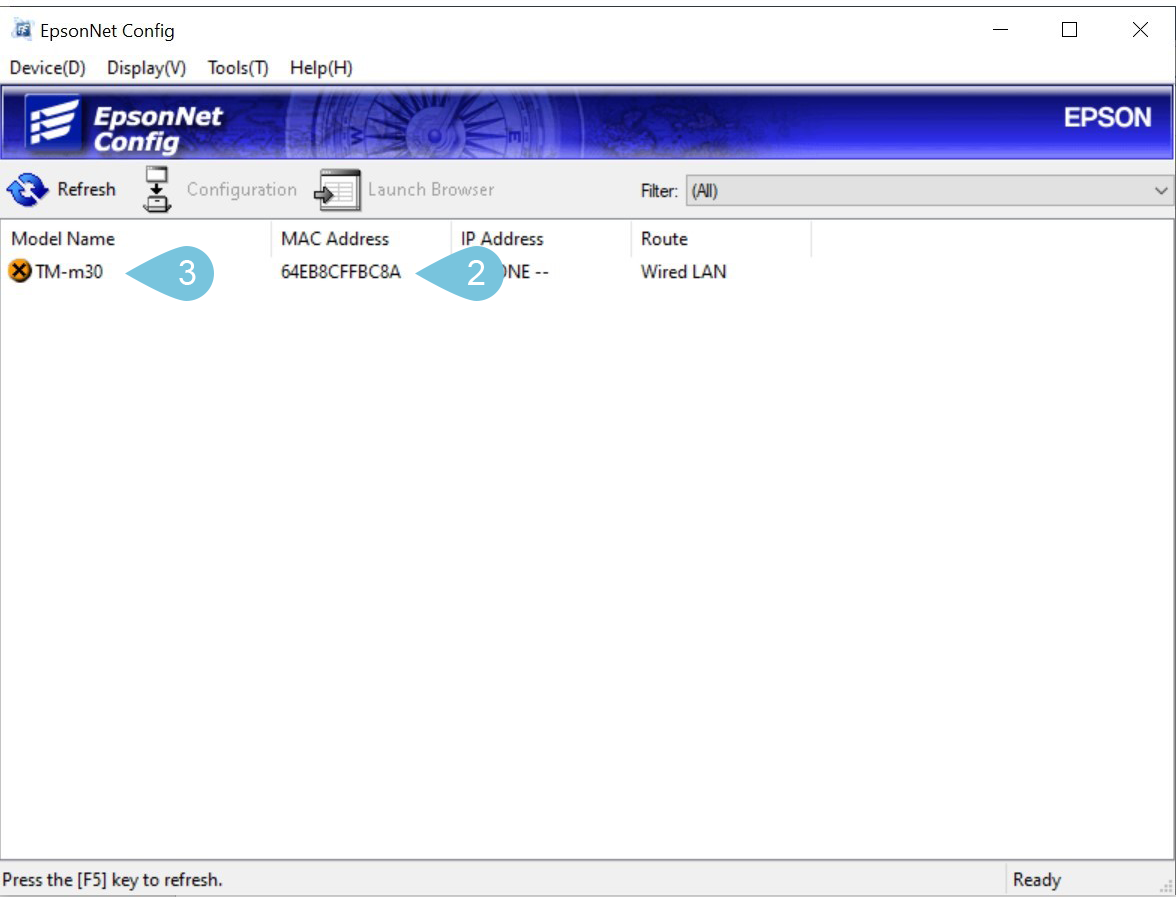Open the Help(H) menu
Screen dimensions: 1176x897
[320, 68]
